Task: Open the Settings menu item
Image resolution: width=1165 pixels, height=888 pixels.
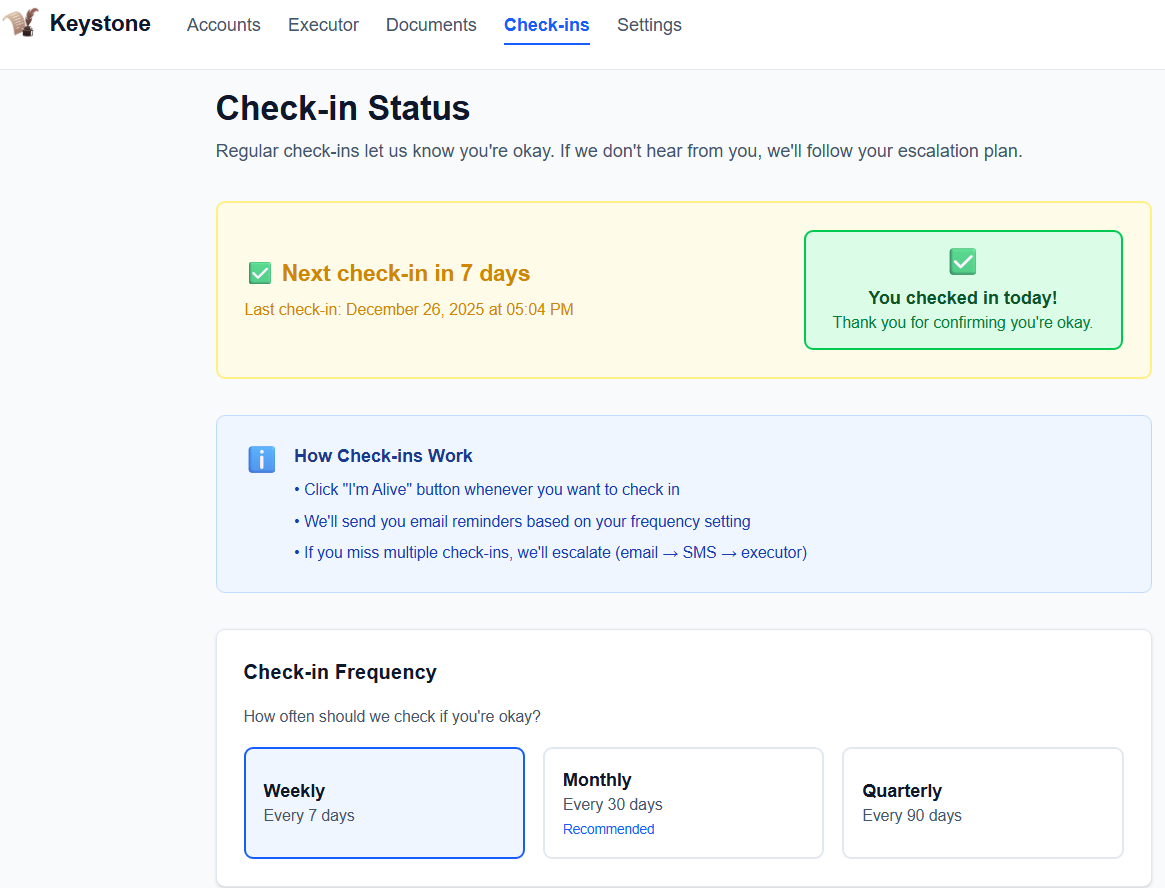Action: [x=649, y=25]
